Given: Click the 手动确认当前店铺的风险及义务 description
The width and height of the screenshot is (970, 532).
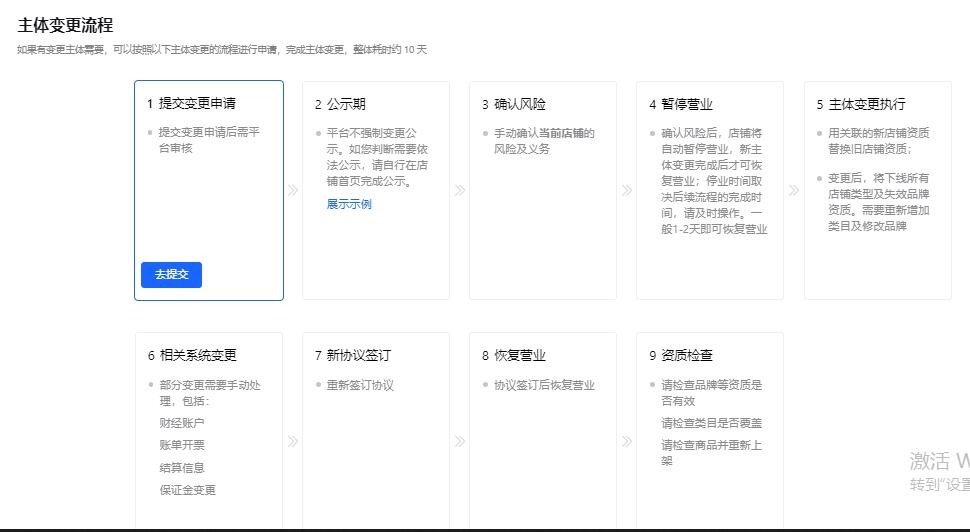Looking at the screenshot, I should [x=544, y=141].
